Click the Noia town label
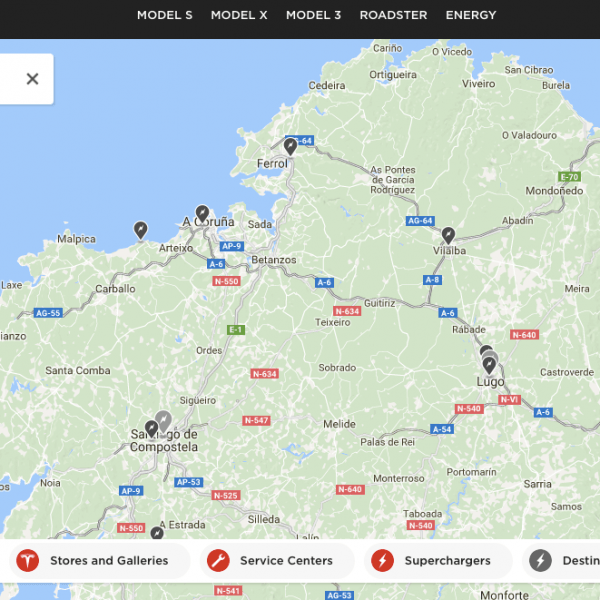The image size is (600, 600). point(50,483)
